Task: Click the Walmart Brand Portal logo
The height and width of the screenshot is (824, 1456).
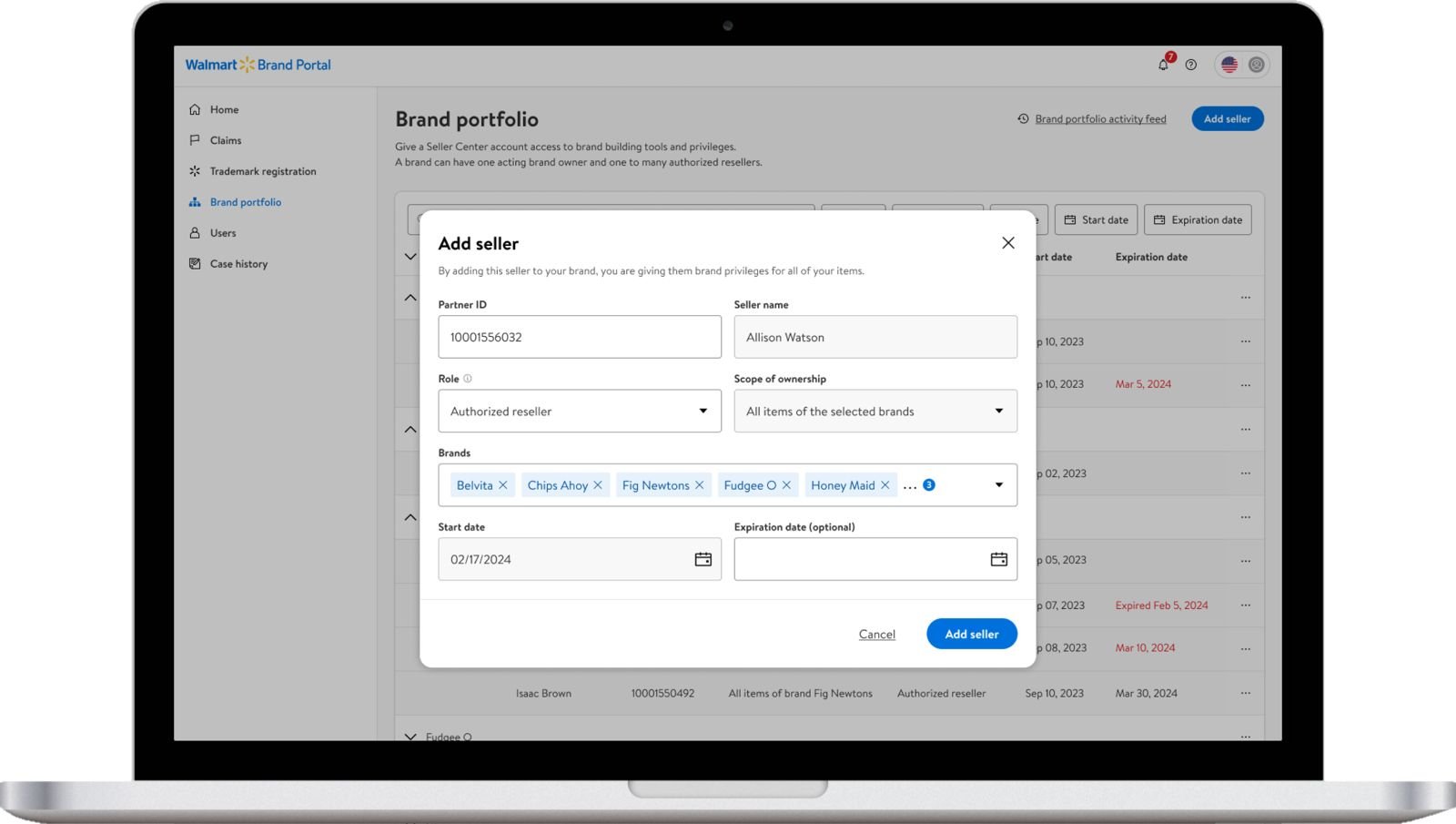Action: pos(258,65)
